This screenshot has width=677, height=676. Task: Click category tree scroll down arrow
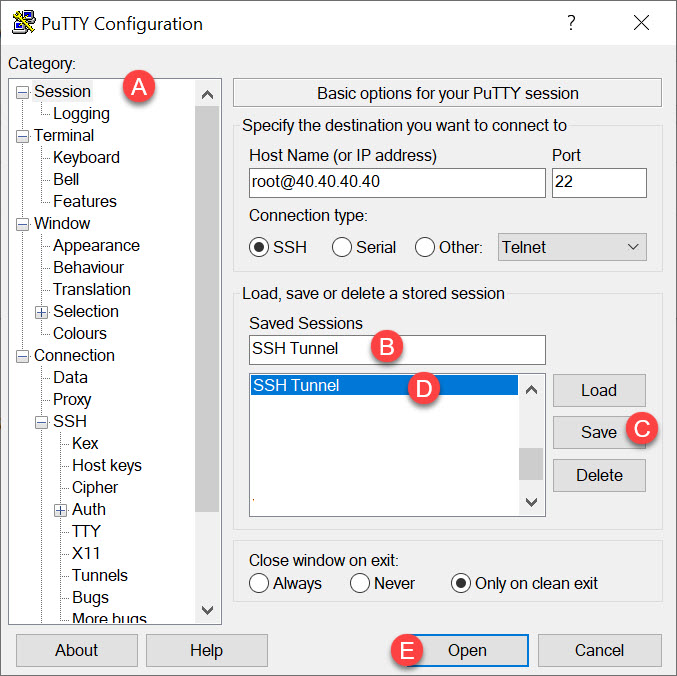pyautogui.click(x=208, y=610)
